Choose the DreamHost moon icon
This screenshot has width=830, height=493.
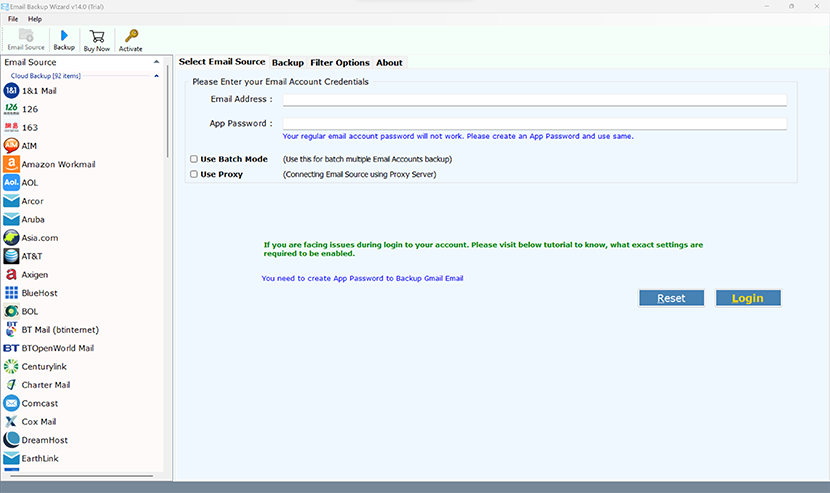pos(11,440)
